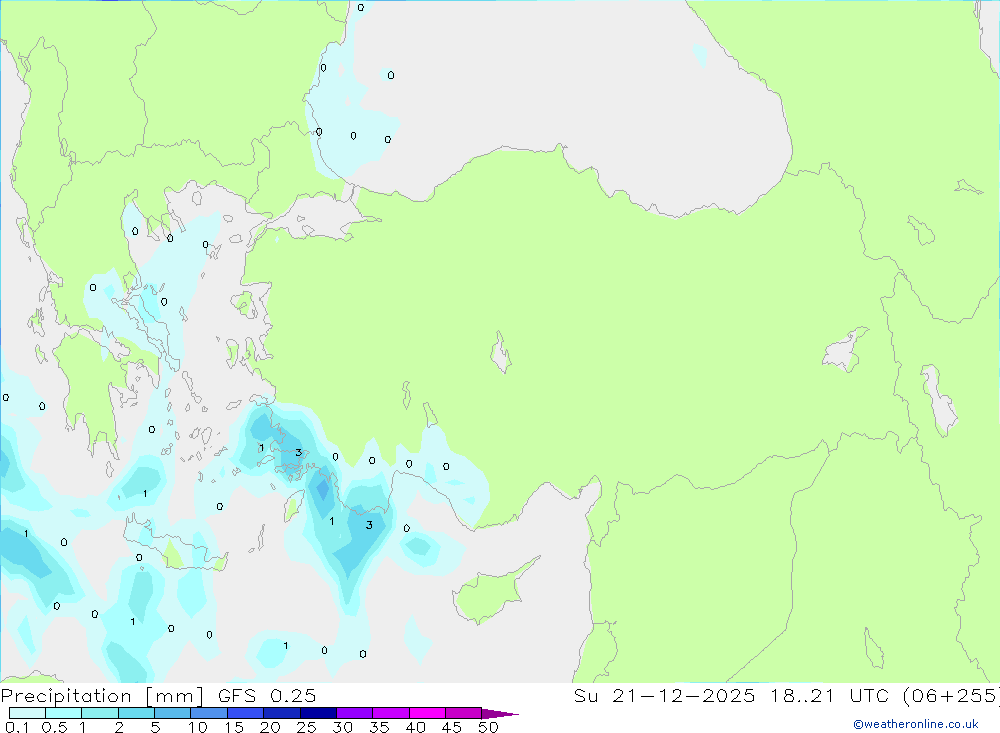Image resolution: width=1000 pixels, height=733 pixels.
Task: Pick the 10–15 mm legend color swatch
Action: [209, 713]
